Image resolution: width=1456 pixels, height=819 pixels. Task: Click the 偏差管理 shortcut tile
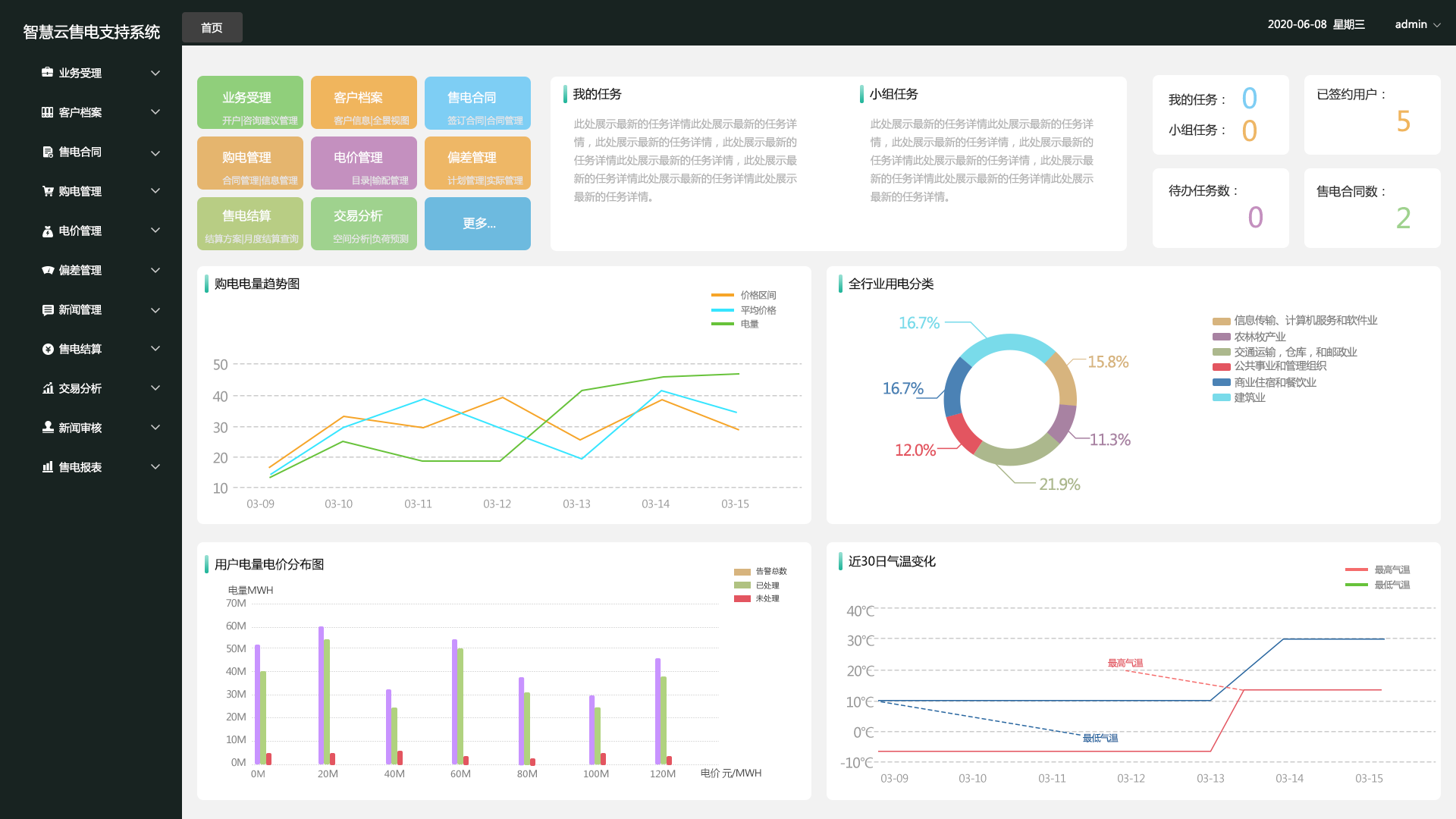click(x=478, y=163)
